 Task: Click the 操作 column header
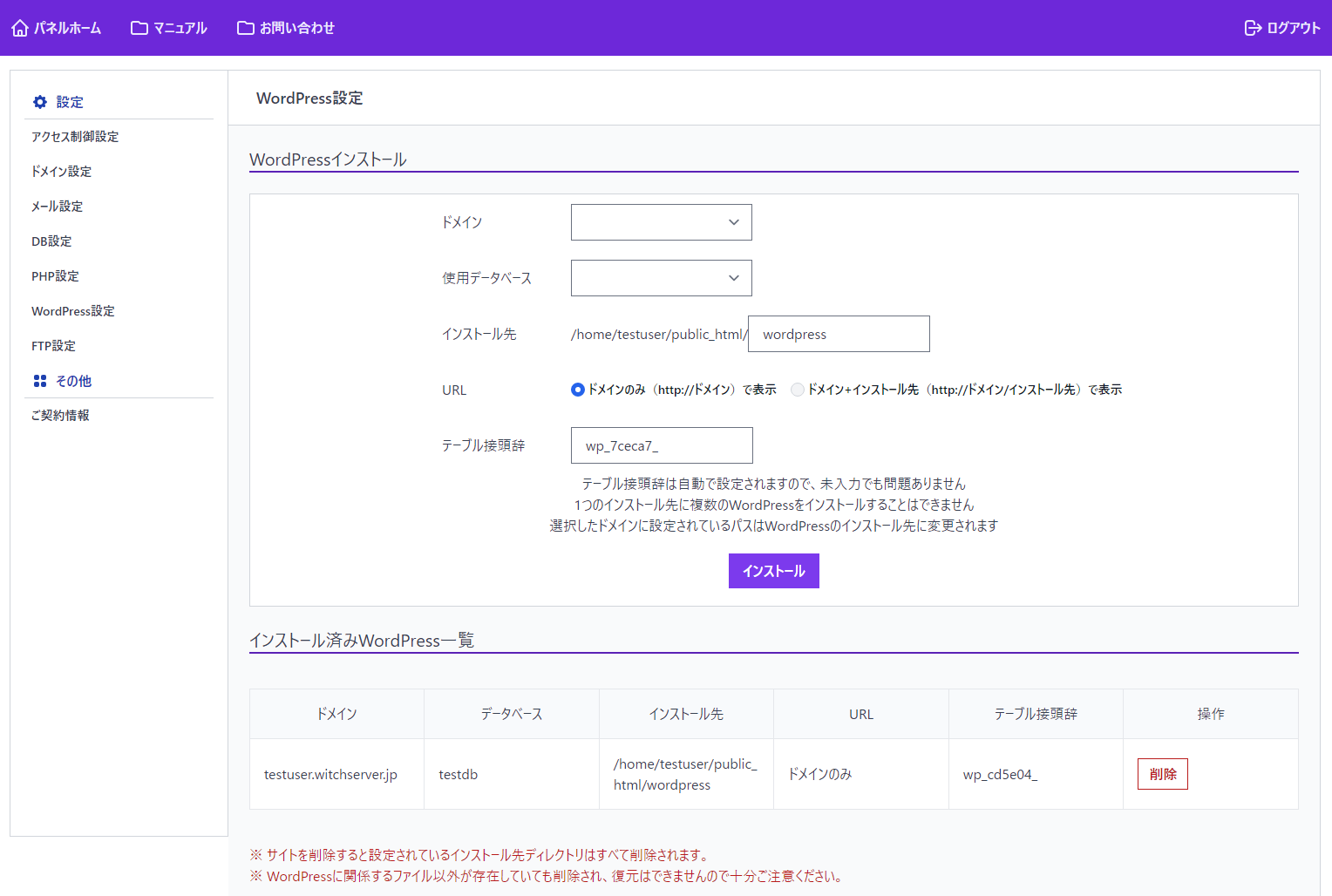[x=1211, y=714]
